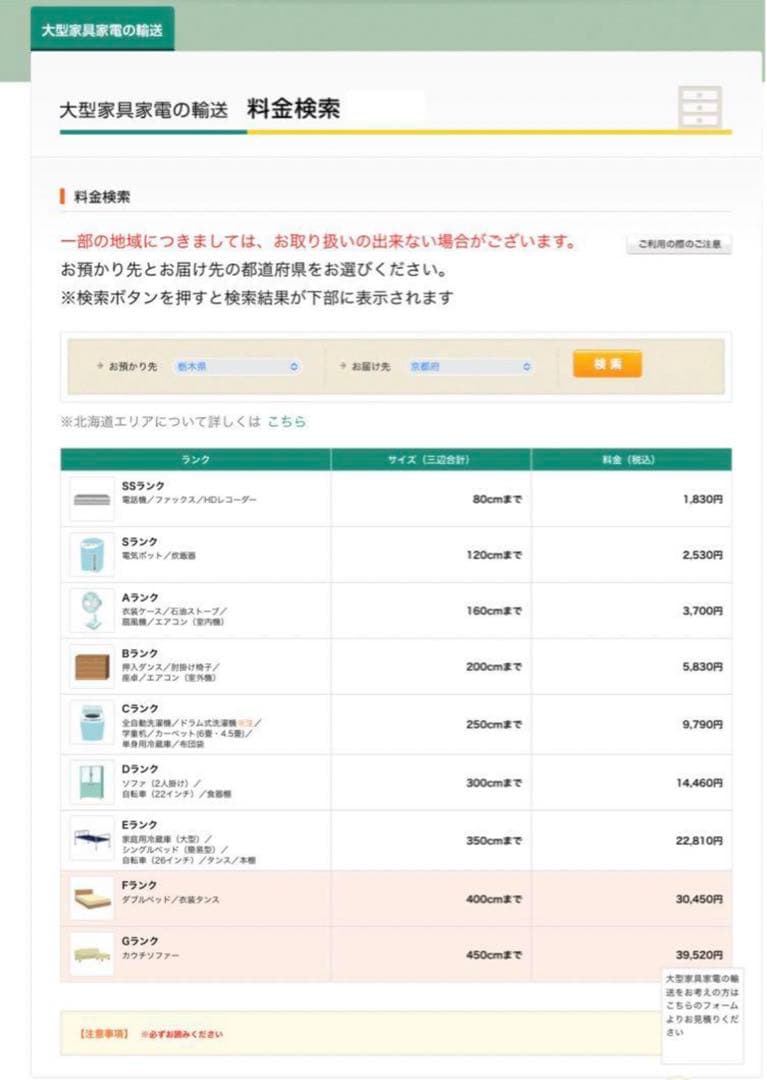The image size is (767, 1080).
Task: Select the washing machine icon for Cランク
Action: pos(90,725)
